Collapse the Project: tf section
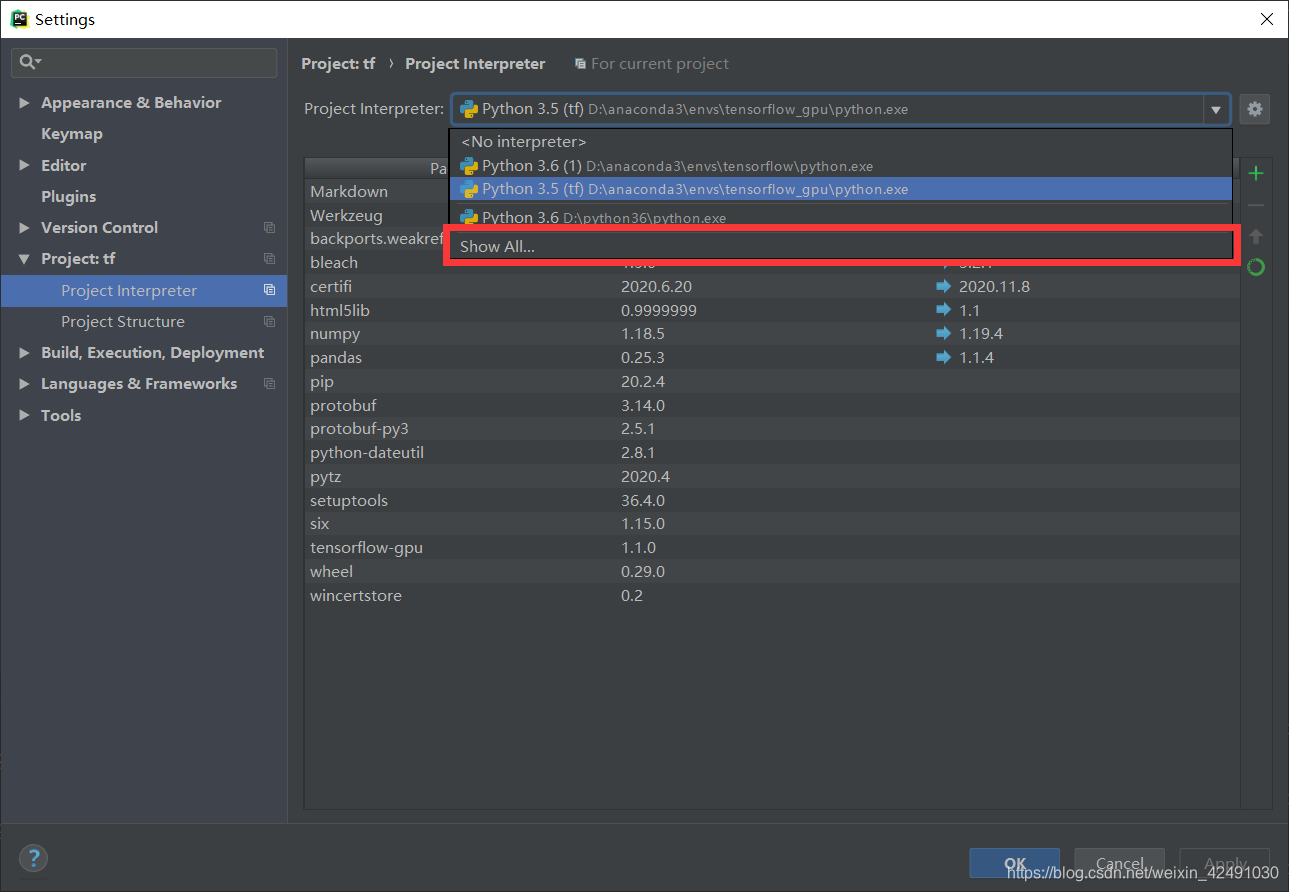1289x892 pixels. click(24, 259)
